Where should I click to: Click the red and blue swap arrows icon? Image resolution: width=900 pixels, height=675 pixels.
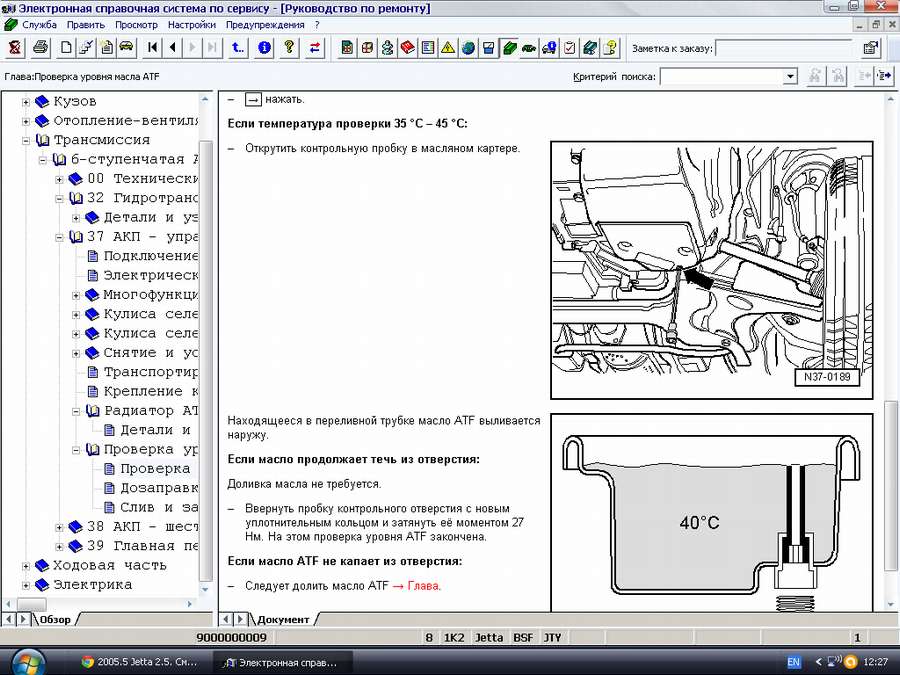[x=315, y=48]
